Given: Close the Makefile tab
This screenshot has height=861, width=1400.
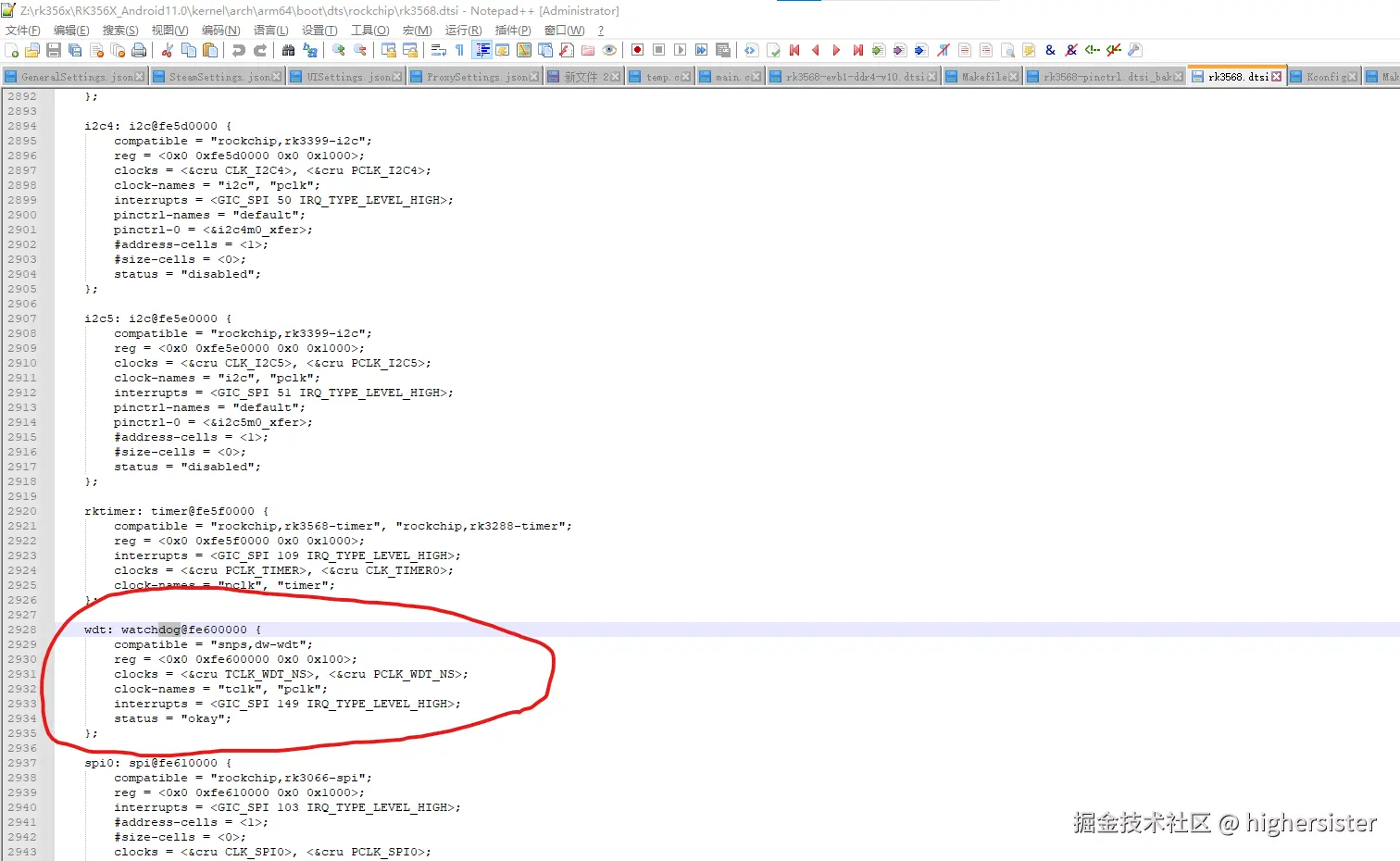Looking at the screenshot, I should (x=1013, y=77).
